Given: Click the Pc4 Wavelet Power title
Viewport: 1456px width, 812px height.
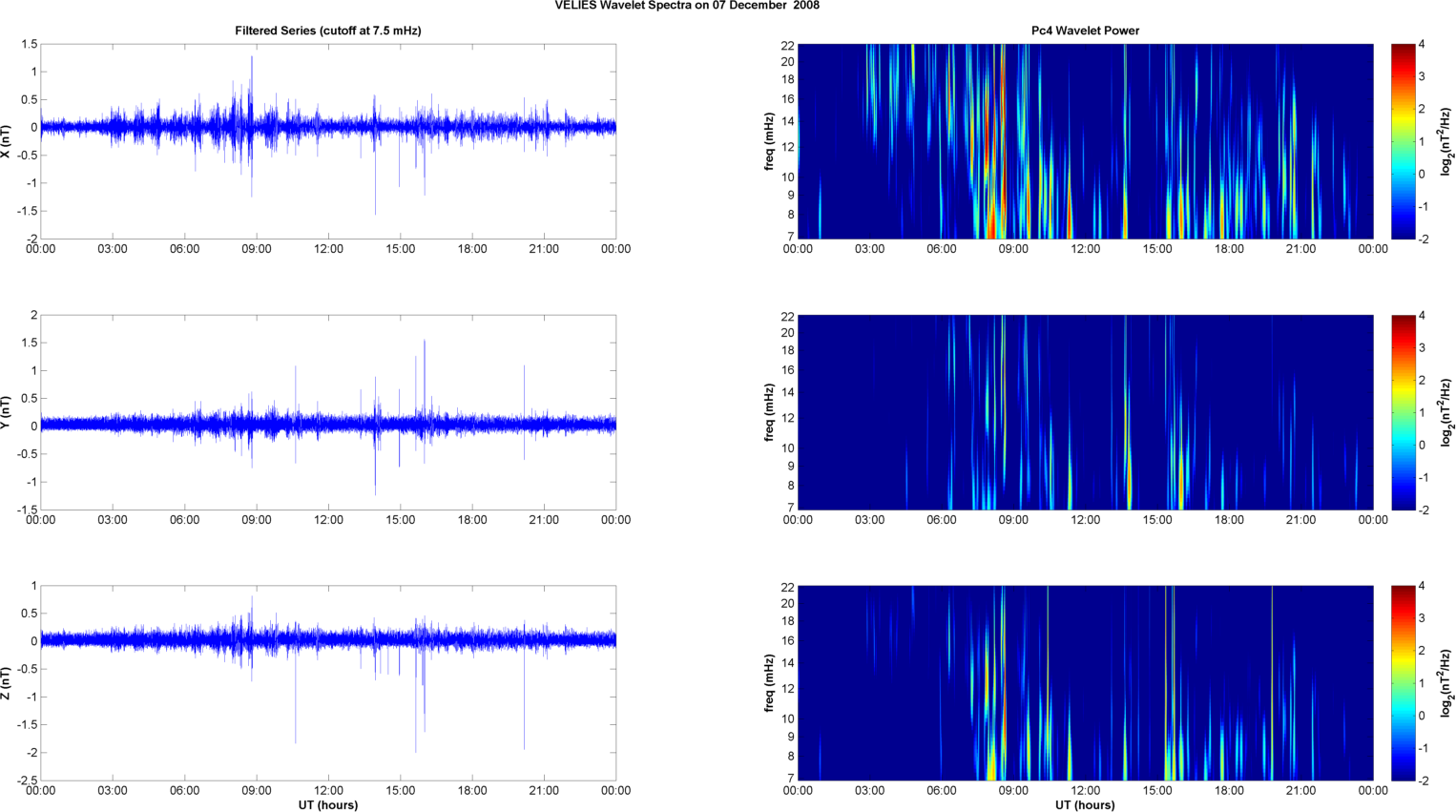Looking at the screenshot, I should point(1085,31).
